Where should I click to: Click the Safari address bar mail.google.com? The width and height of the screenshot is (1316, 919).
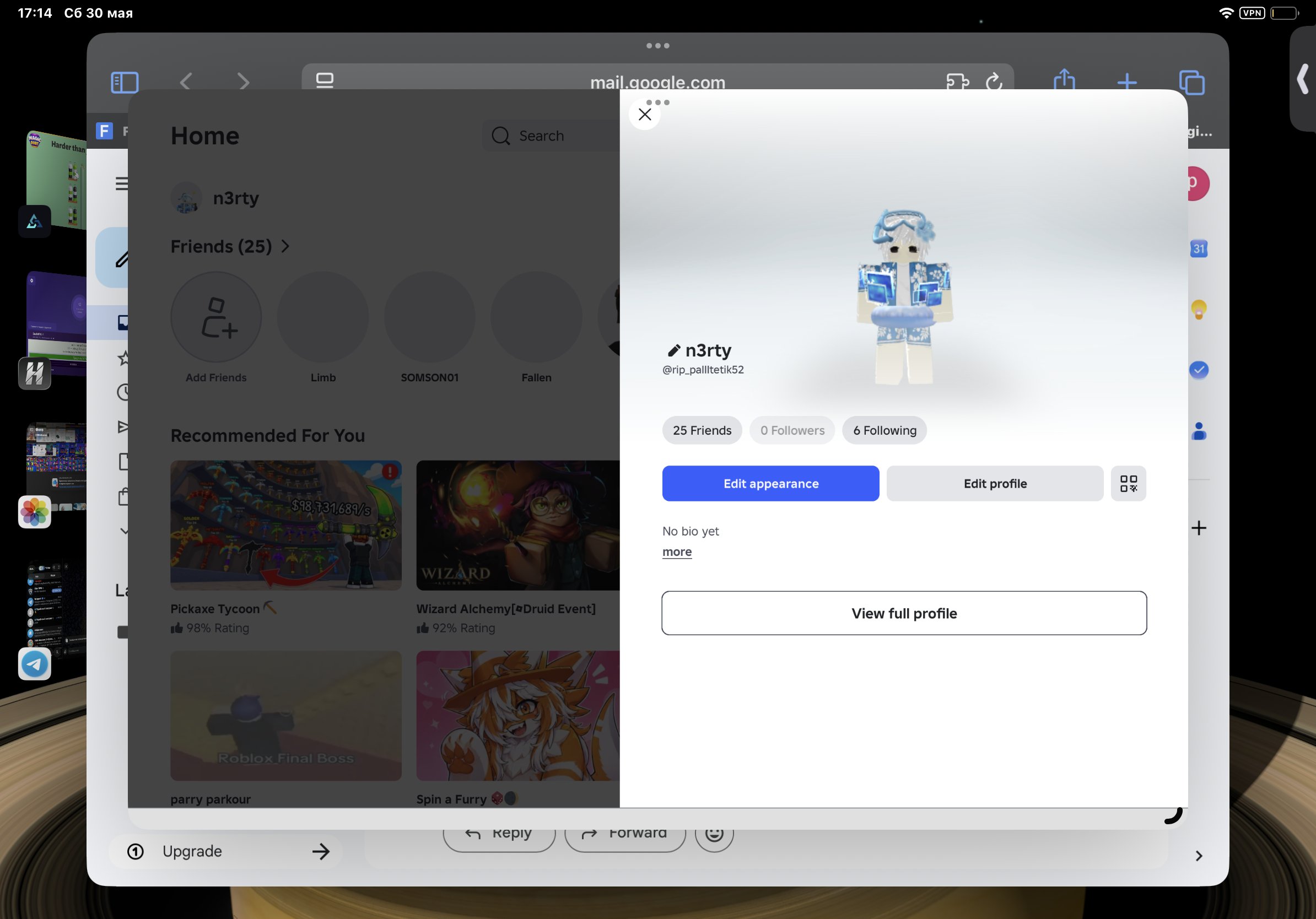(657, 82)
